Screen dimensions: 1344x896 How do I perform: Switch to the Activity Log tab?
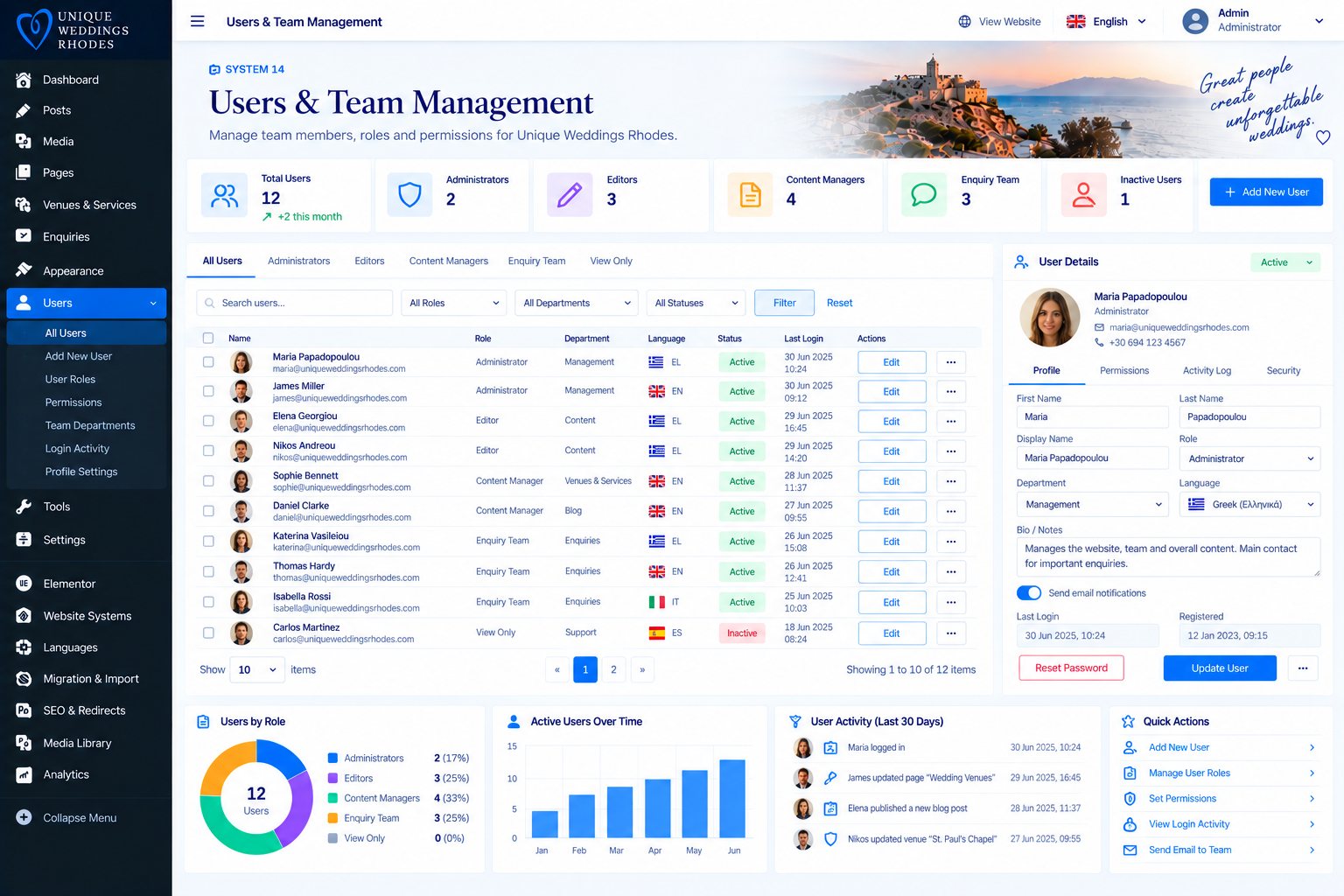point(1207,370)
